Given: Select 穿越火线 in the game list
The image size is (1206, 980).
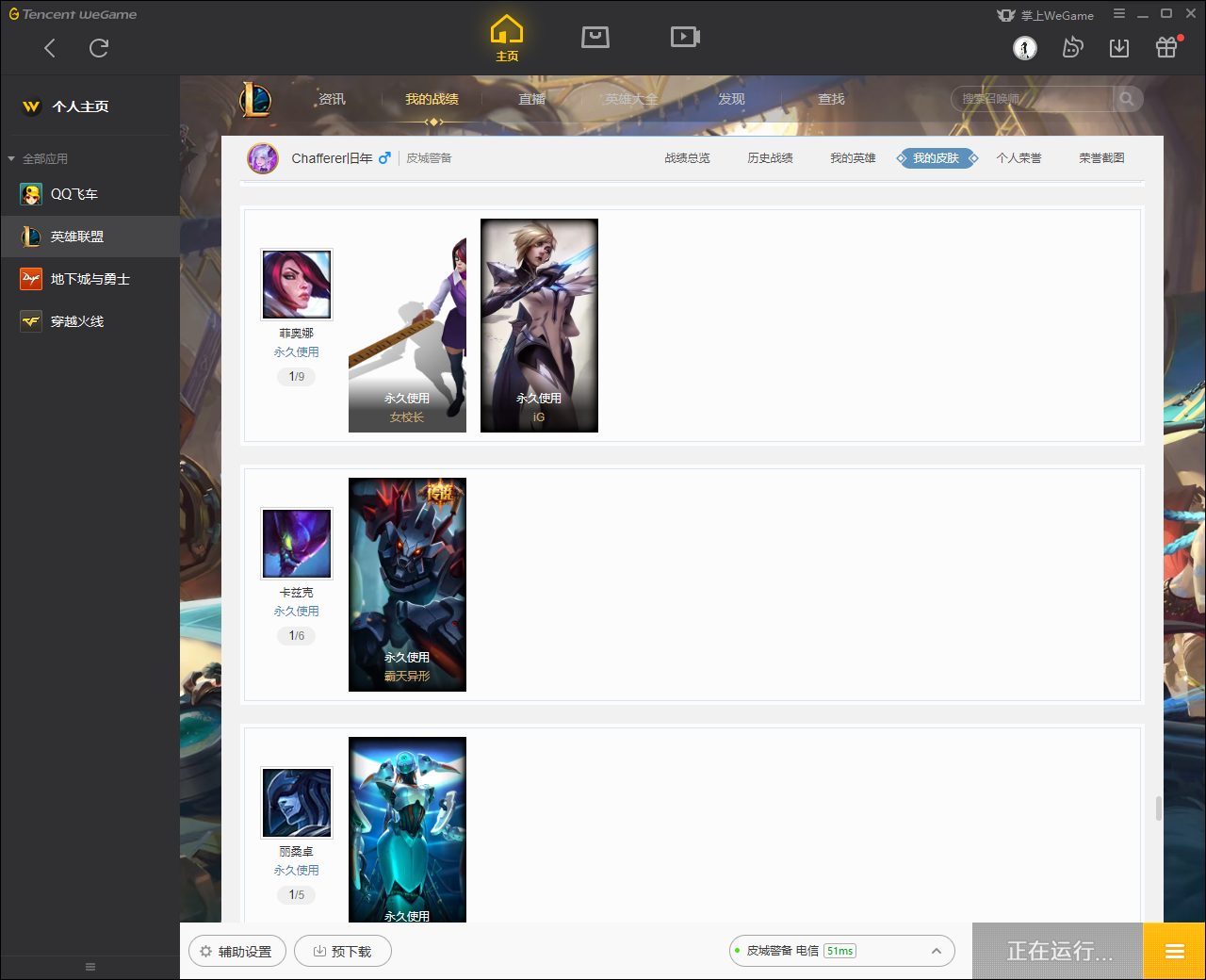Looking at the screenshot, I should pos(90,321).
